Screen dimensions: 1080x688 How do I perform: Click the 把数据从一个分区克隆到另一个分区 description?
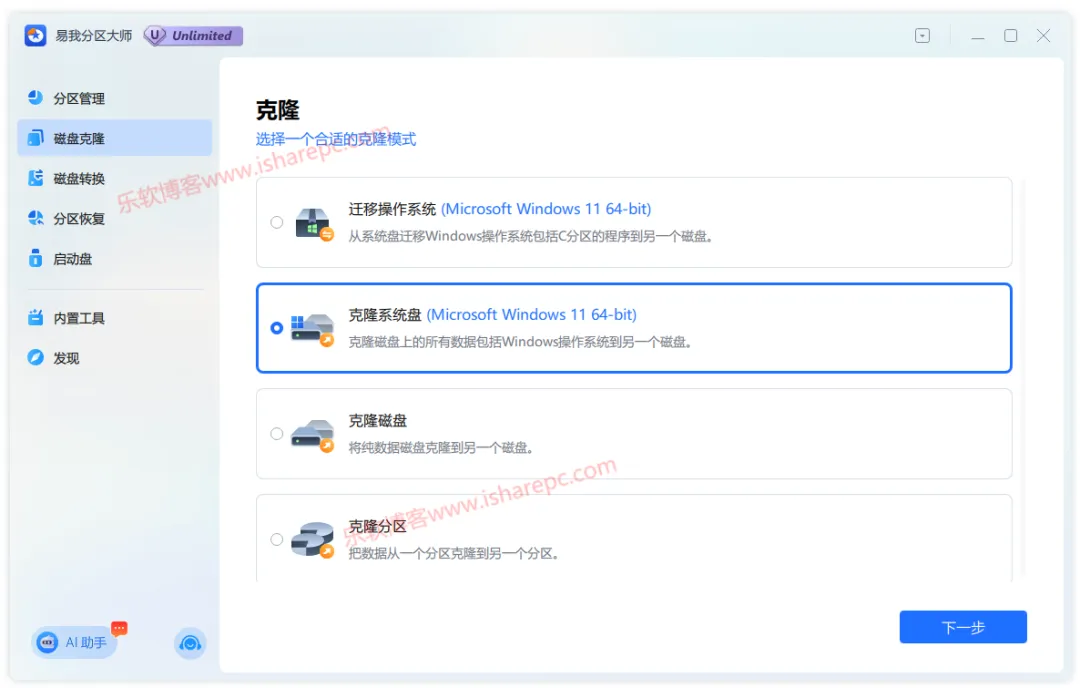[453, 553]
